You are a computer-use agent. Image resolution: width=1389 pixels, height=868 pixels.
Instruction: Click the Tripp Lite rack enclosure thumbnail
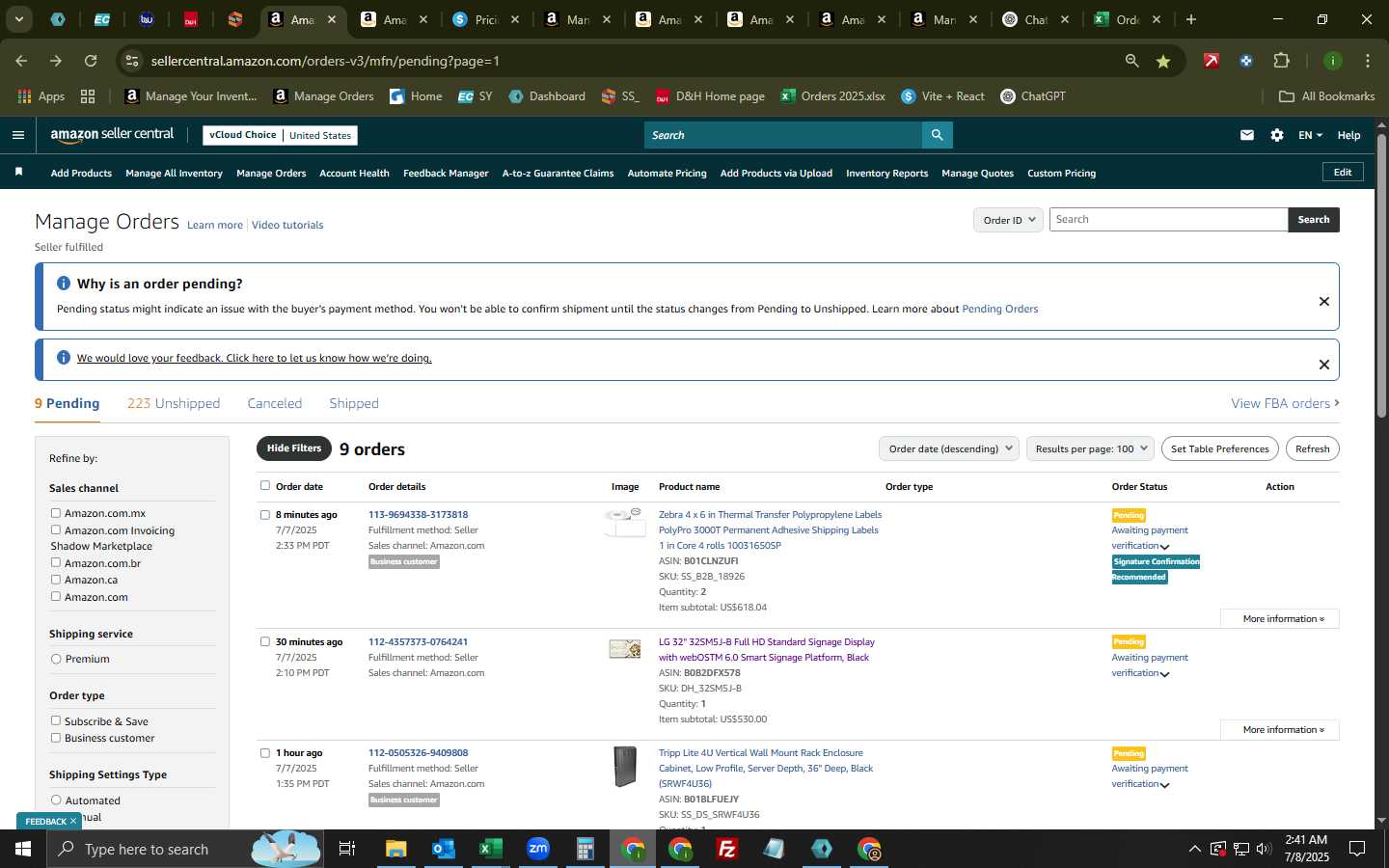[x=625, y=767]
